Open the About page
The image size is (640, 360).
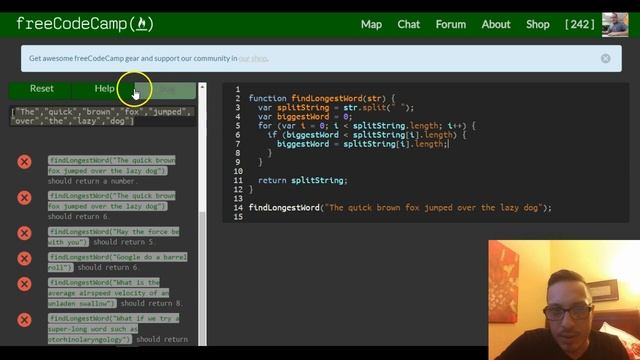coord(496,24)
